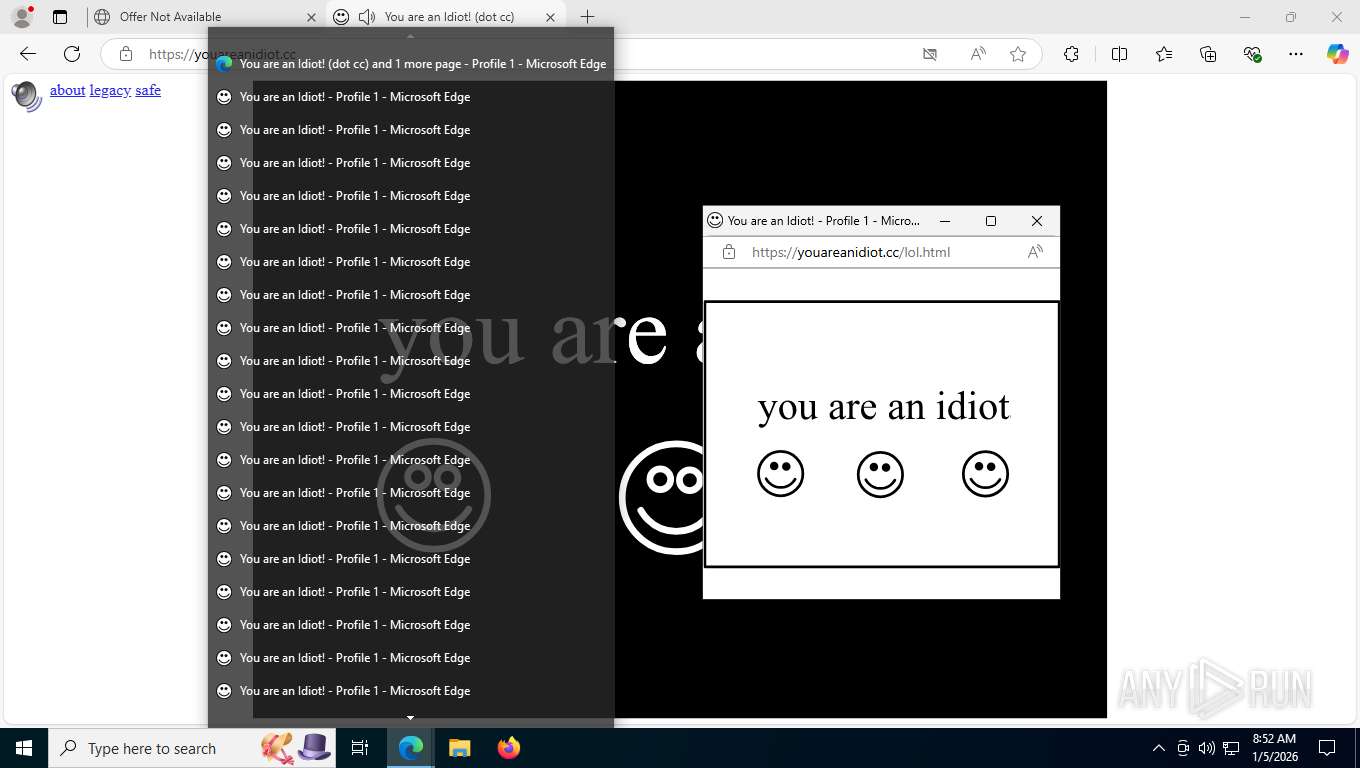View site information lock icon
The height and width of the screenshot is (768, 1360).
[125, 54]
